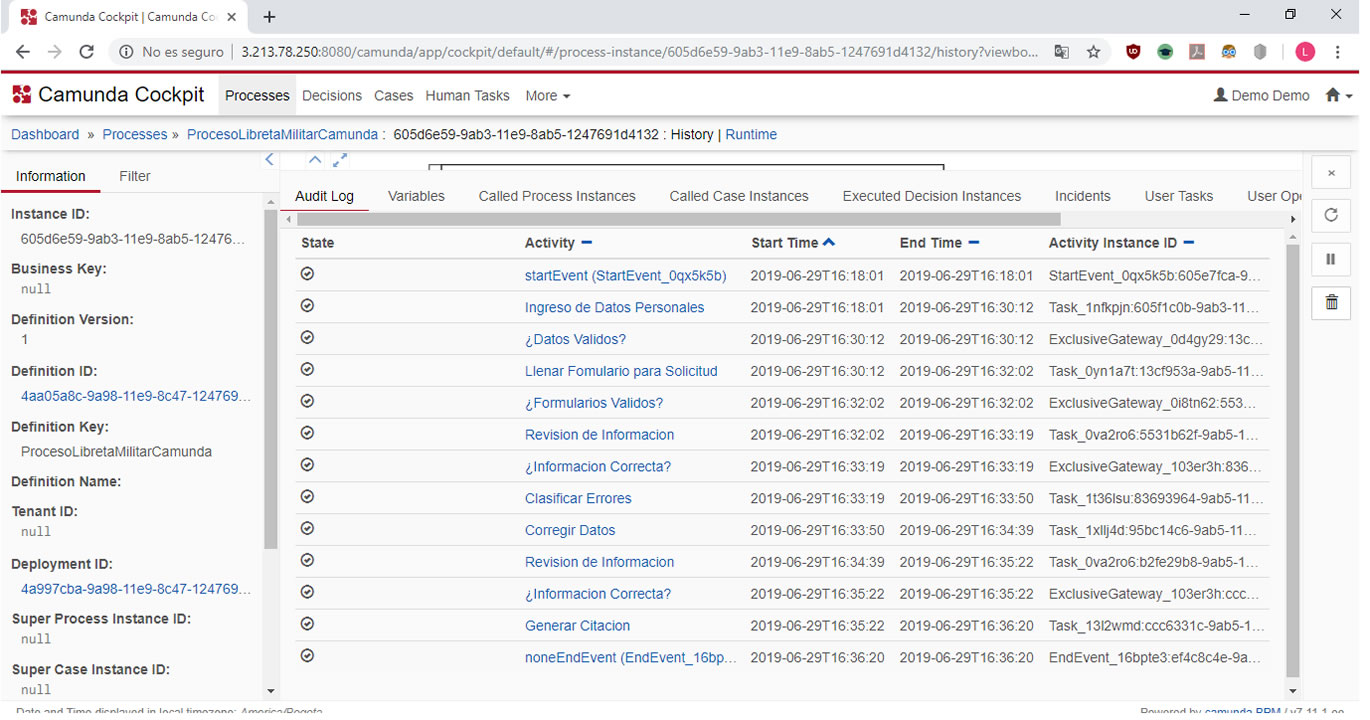The width and height of the screenshot is (1370, 720).
Task: Click the sidebar vertical scrollbar
Action: [x=270, y=380]
